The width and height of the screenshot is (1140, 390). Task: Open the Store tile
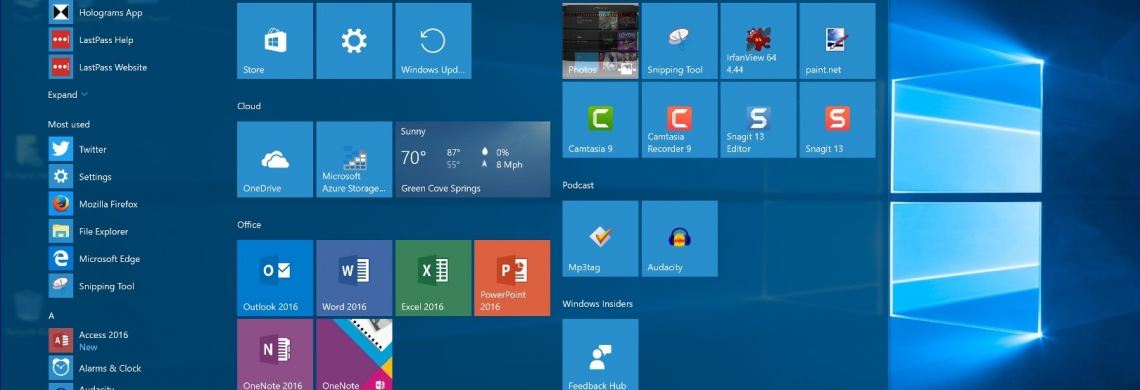point(275,41)
